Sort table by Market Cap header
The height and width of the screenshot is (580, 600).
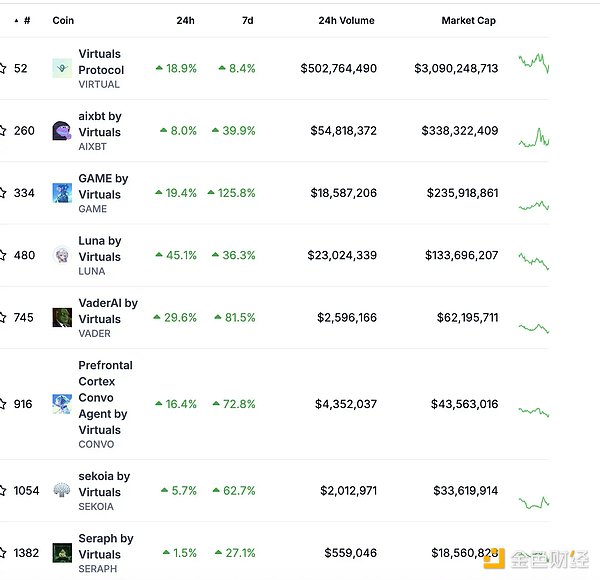(x=469, y=20)
